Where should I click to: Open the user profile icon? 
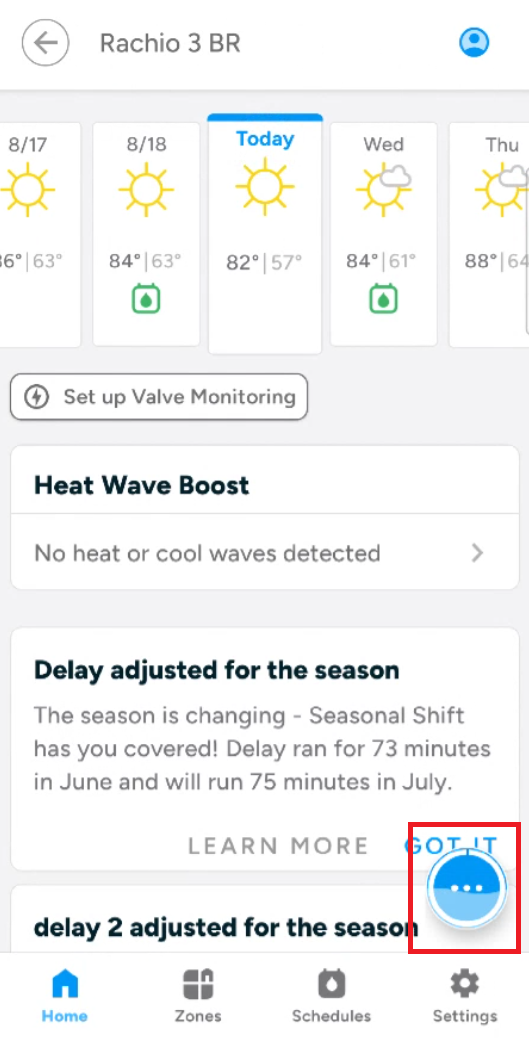474,42
